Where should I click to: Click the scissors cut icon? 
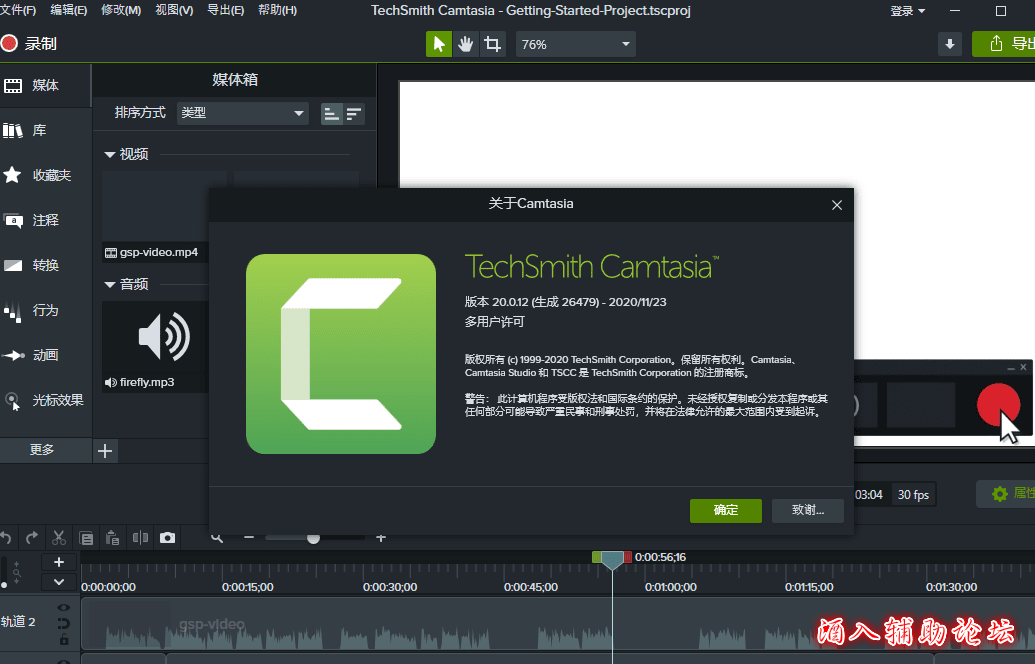59,537
